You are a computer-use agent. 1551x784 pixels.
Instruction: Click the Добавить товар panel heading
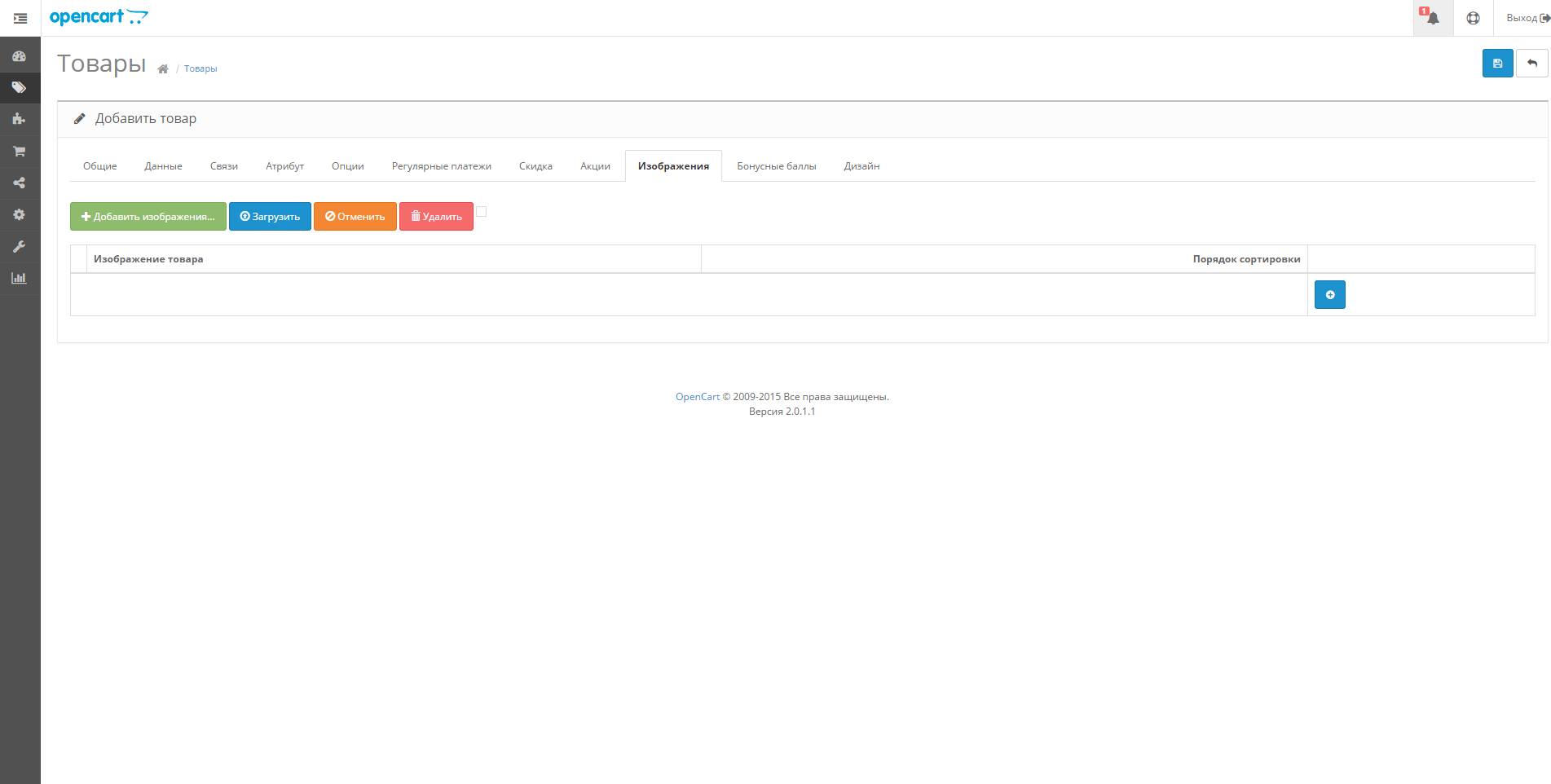click(146, 119)
